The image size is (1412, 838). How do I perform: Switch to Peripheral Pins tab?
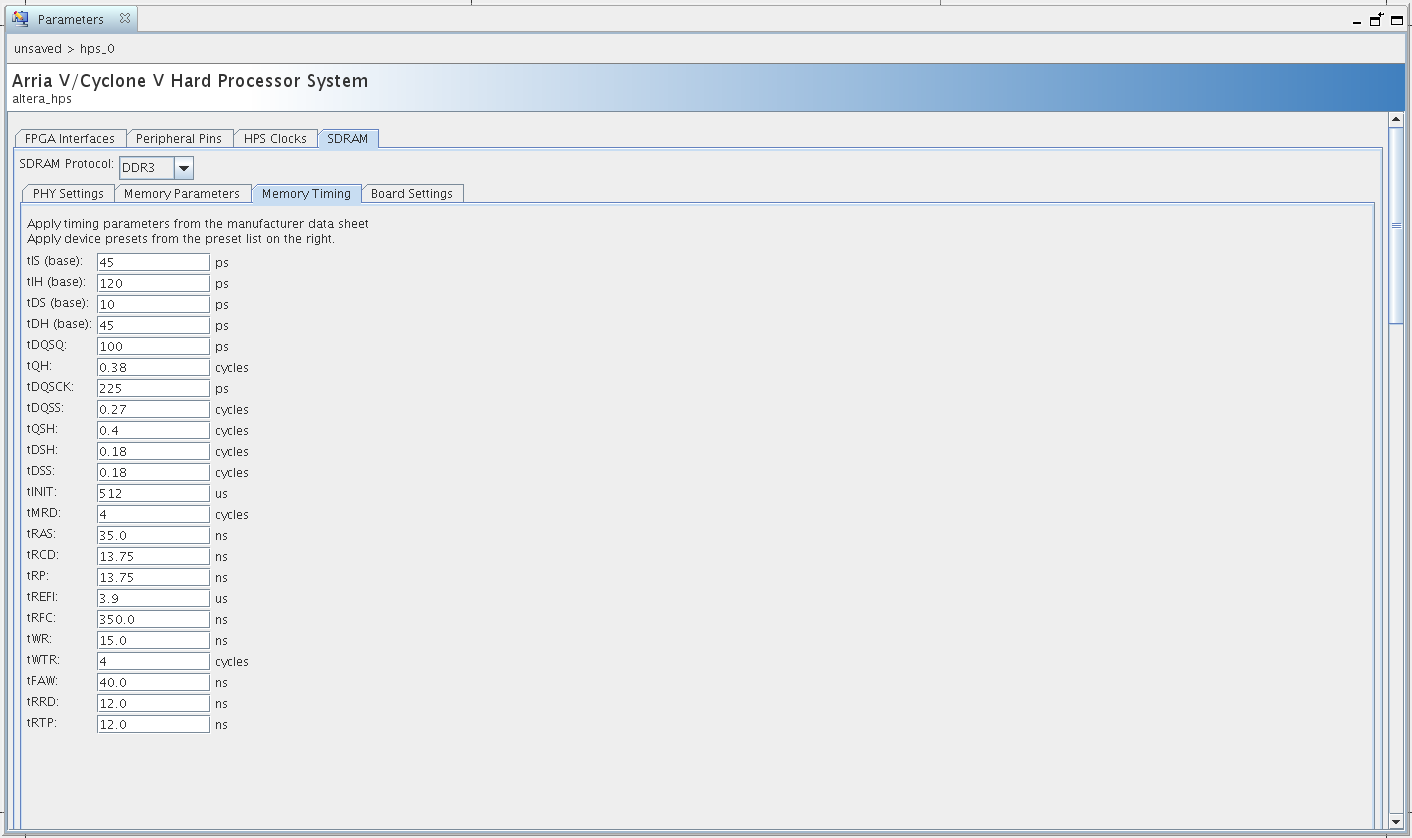179,139
